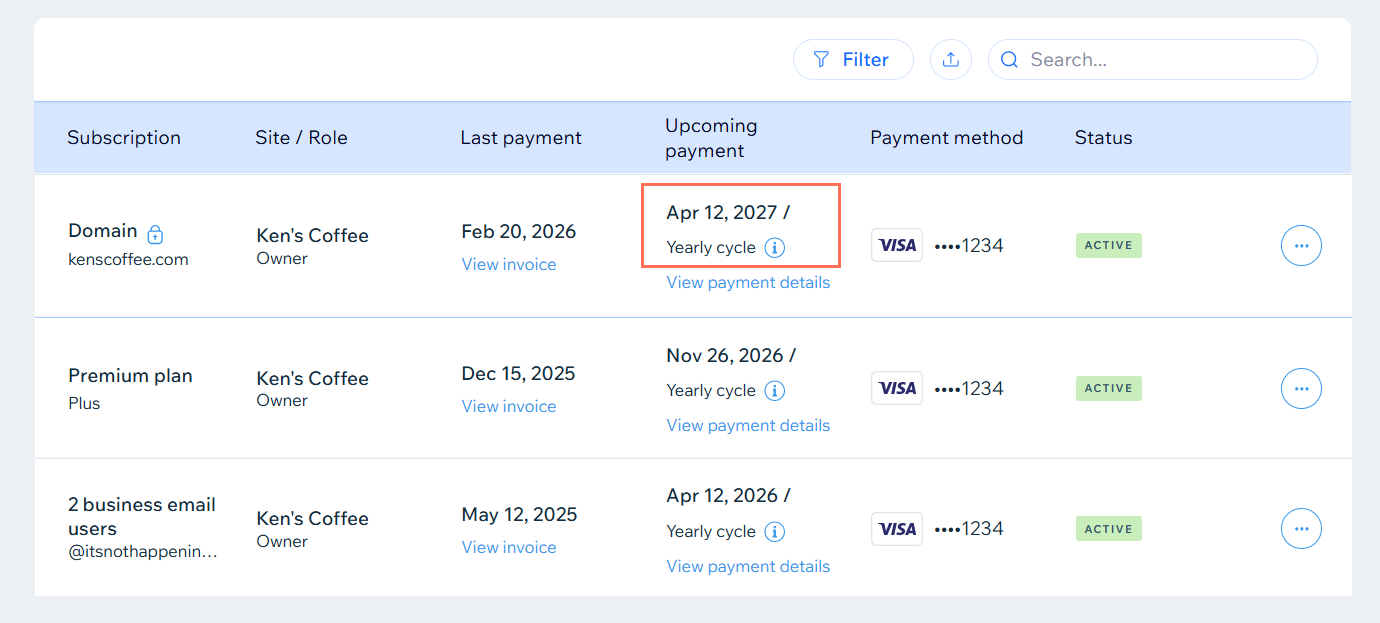The width and height of the screenshot is (1380, 623).
Task: Select the Subscription column header
Action: tap(124, 137)
